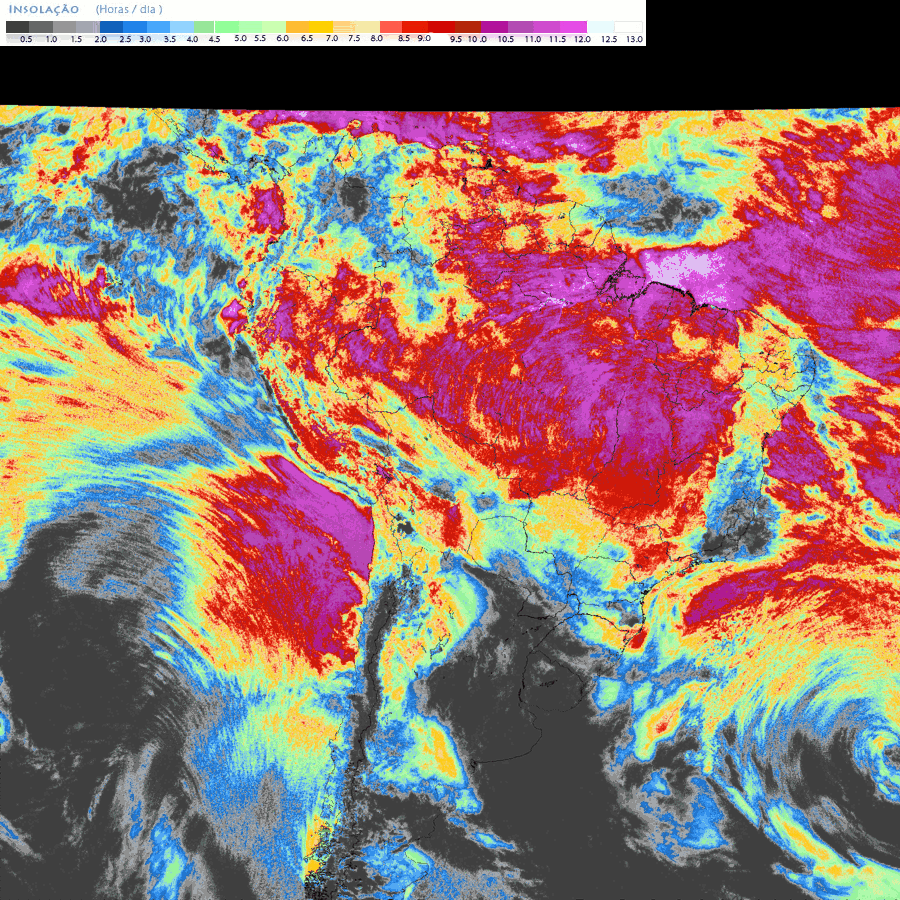Click the coral red legend swatch
This screenshot has height=900, width=900.
pos(391,27)
